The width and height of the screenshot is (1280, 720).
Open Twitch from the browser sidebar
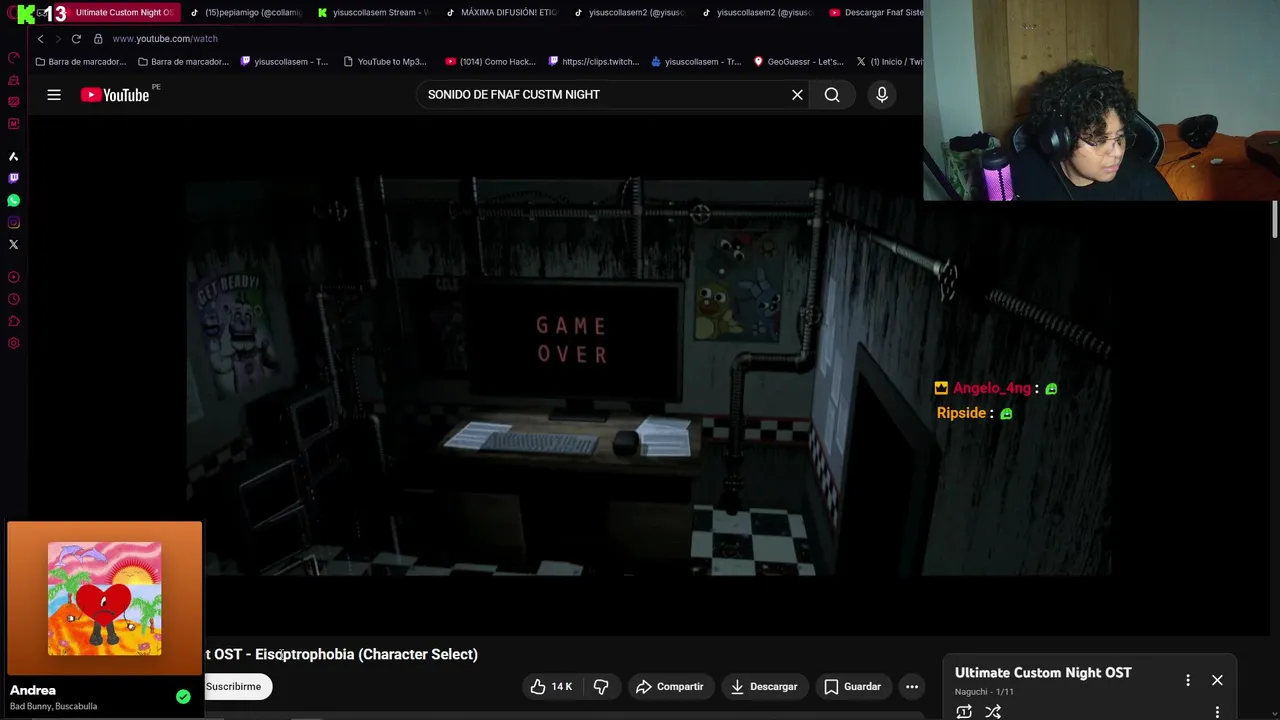pos(13,178)
